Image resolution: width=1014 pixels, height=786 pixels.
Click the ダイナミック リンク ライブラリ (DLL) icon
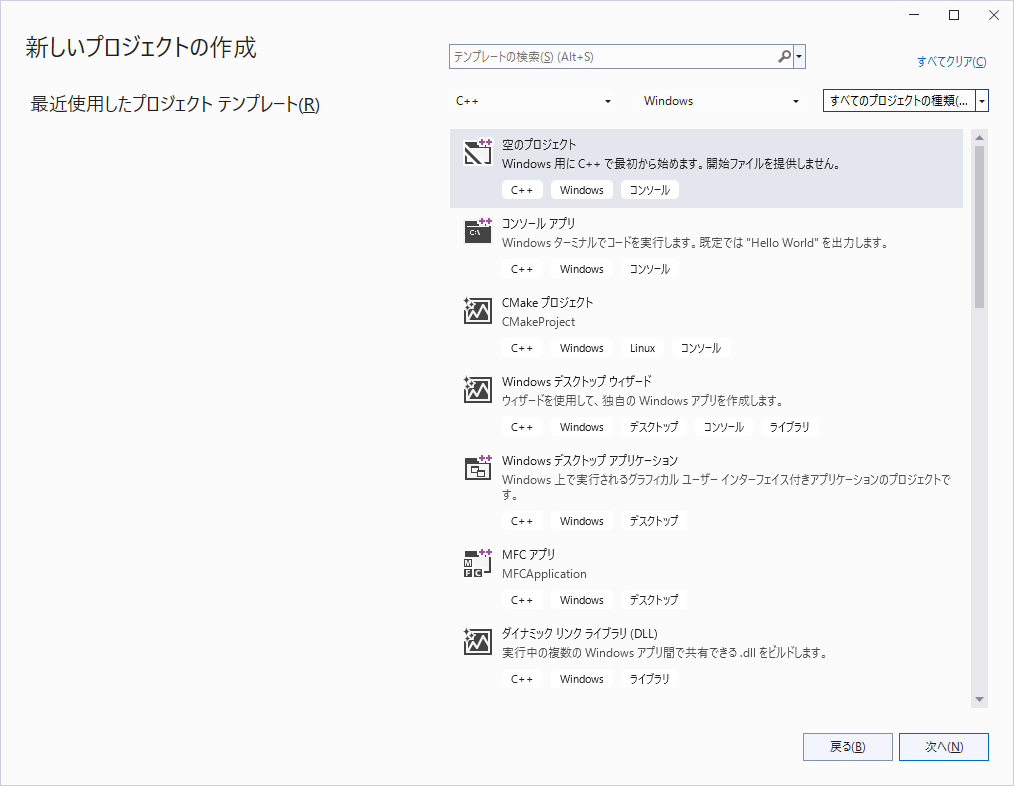(x=478, y=641)
